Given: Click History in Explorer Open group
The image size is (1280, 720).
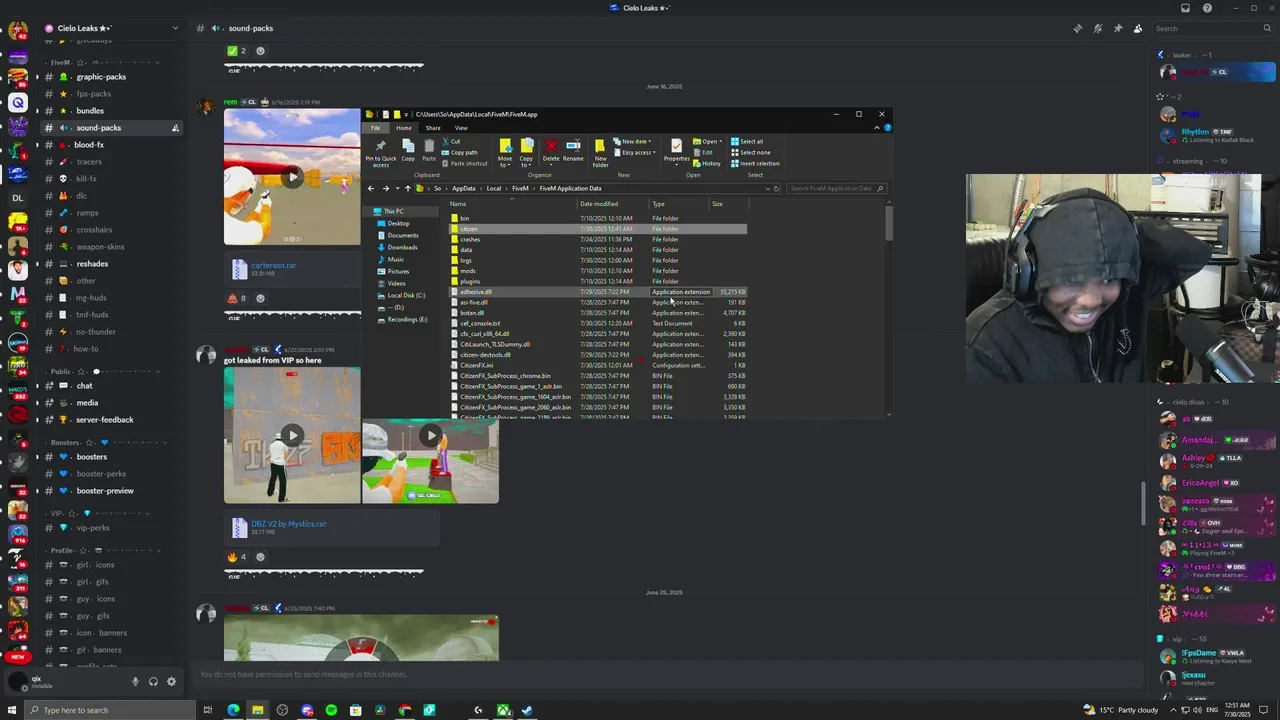Looking at the screenshot, I should 708,163.
